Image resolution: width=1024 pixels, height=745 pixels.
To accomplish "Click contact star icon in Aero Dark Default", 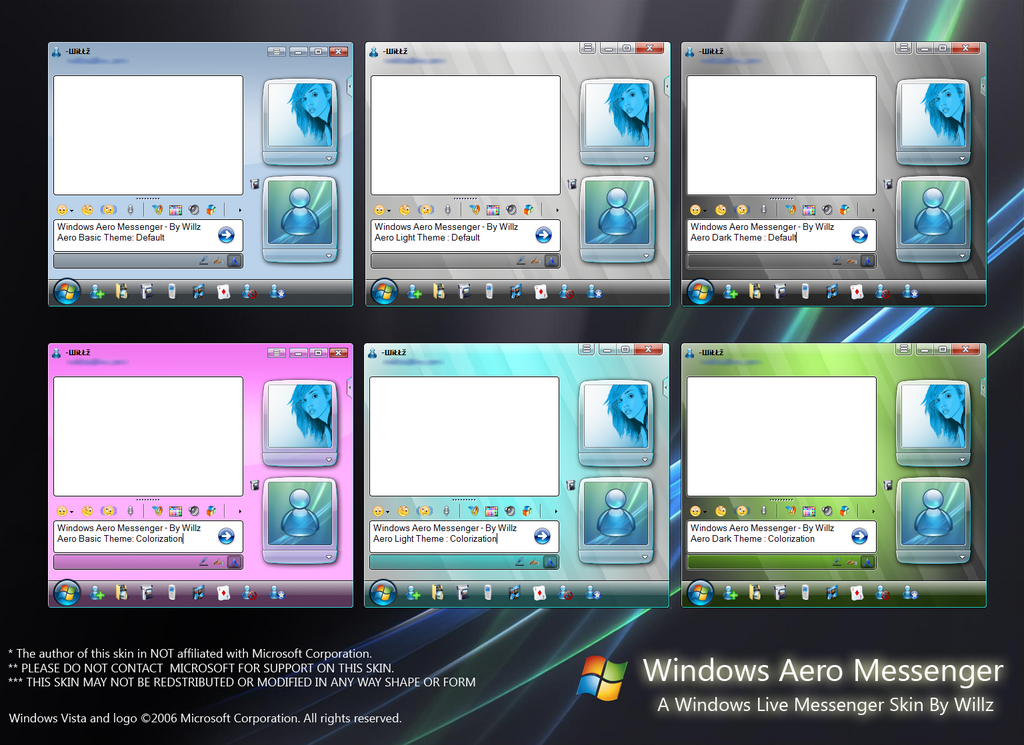I will click(x=910, y=292).
